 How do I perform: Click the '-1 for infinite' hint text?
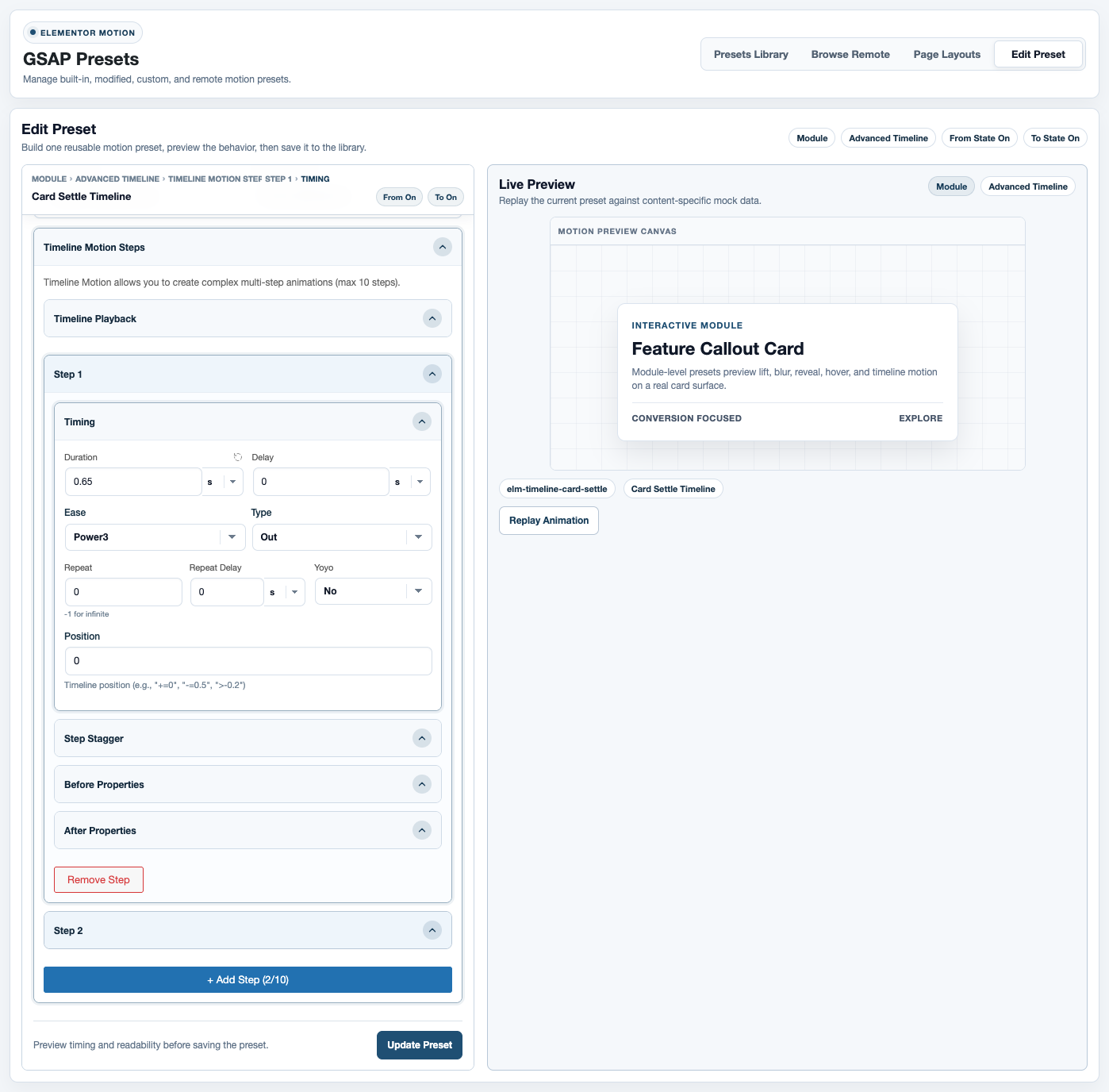pos(86,614)
